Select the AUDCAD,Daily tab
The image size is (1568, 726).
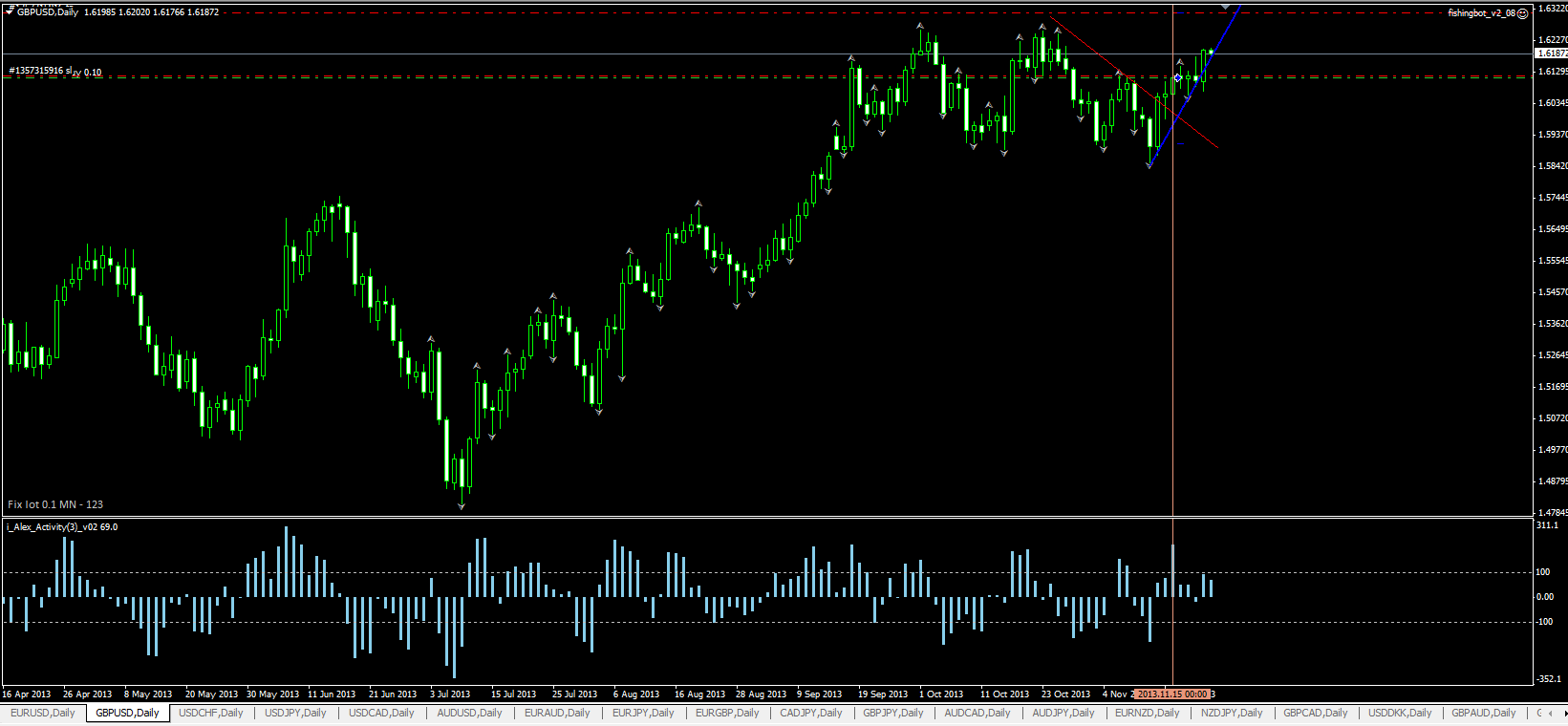tap(977, 714)
